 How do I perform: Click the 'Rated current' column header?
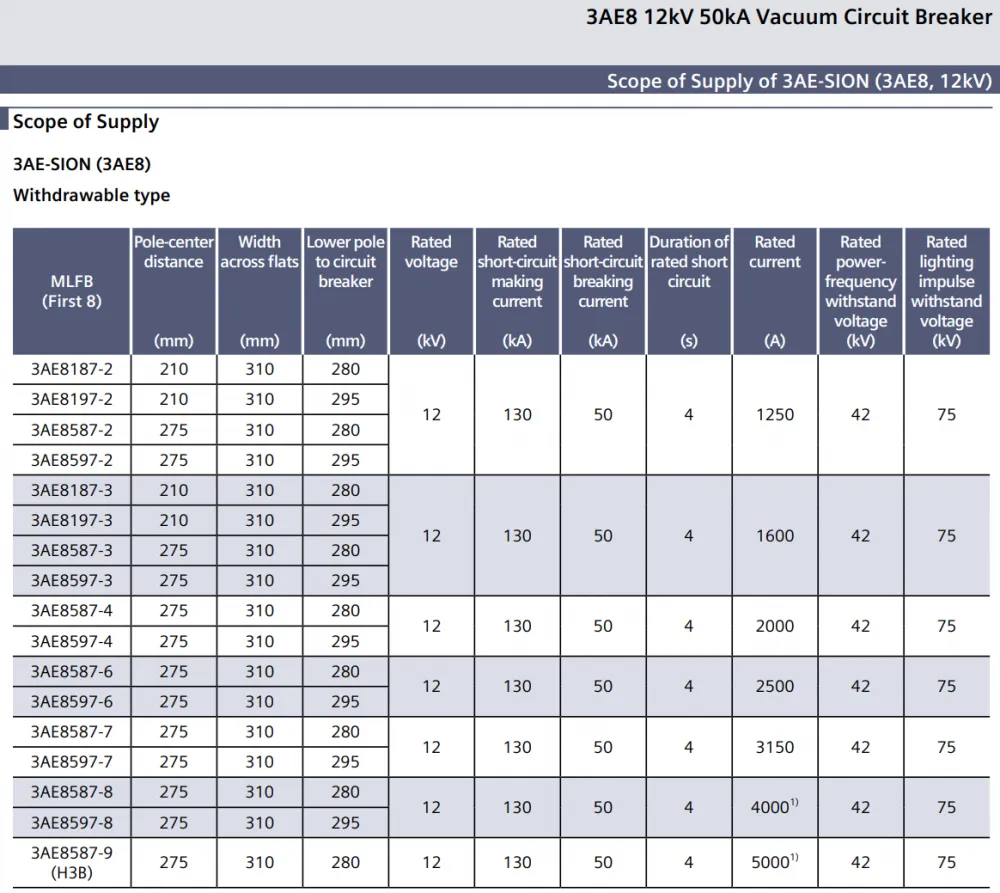(775, 291)
